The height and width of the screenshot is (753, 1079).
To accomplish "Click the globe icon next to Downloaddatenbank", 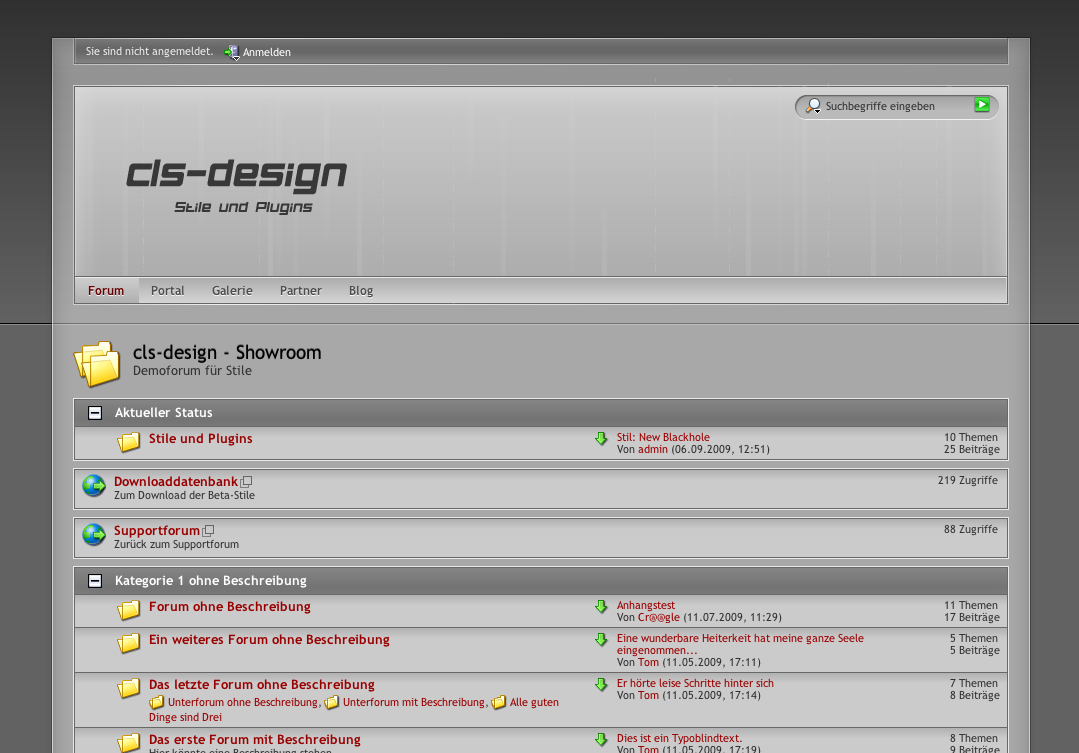I will (94, 486).
